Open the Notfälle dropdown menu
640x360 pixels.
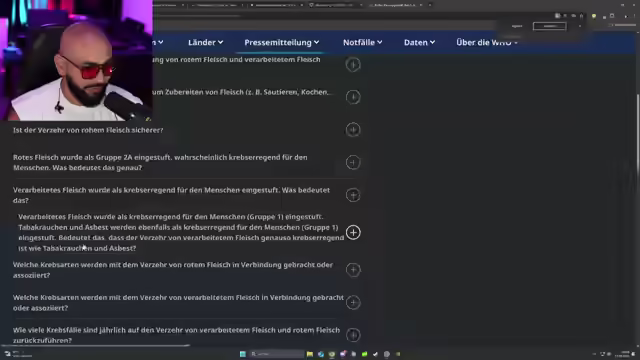[x=362, y=42]
